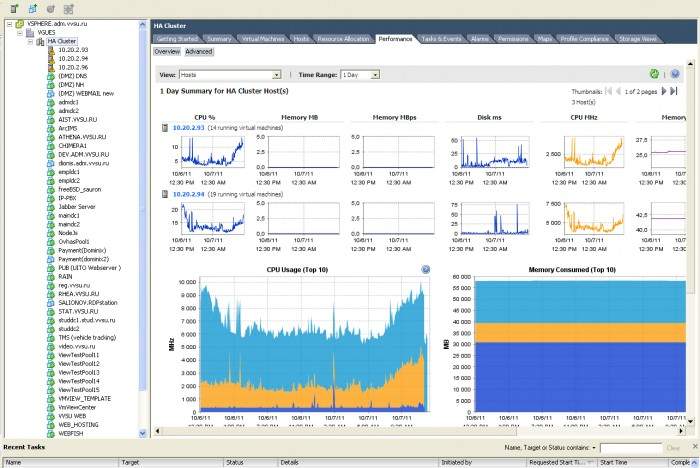Click the fourth toolbar icon at top

point(67,8)
